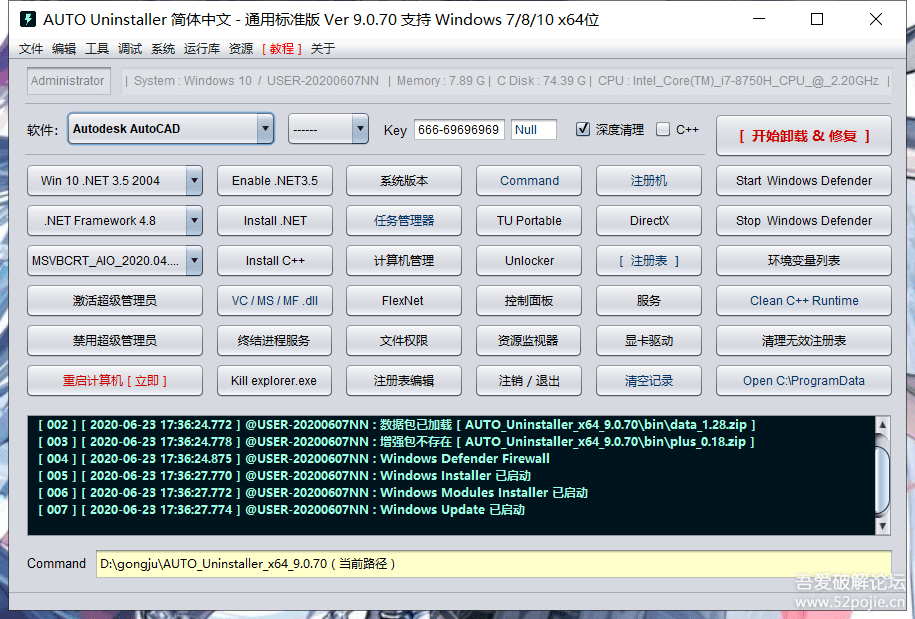Toggle the 深度清理 checkbox
This screenshot has width=915, height=619.
[582, 129]
